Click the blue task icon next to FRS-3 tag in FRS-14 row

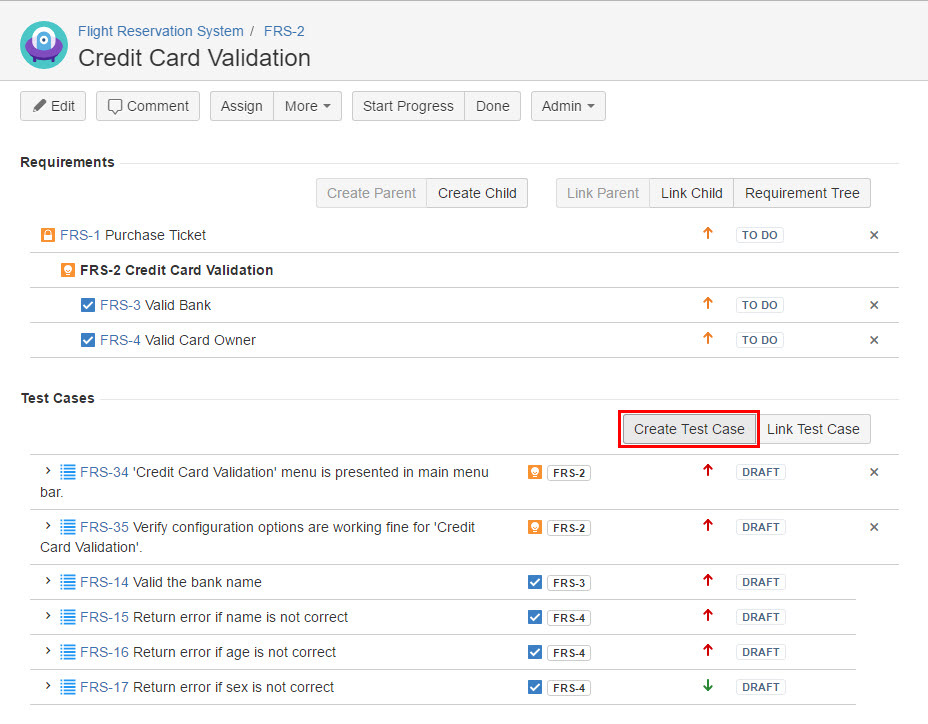535,582
